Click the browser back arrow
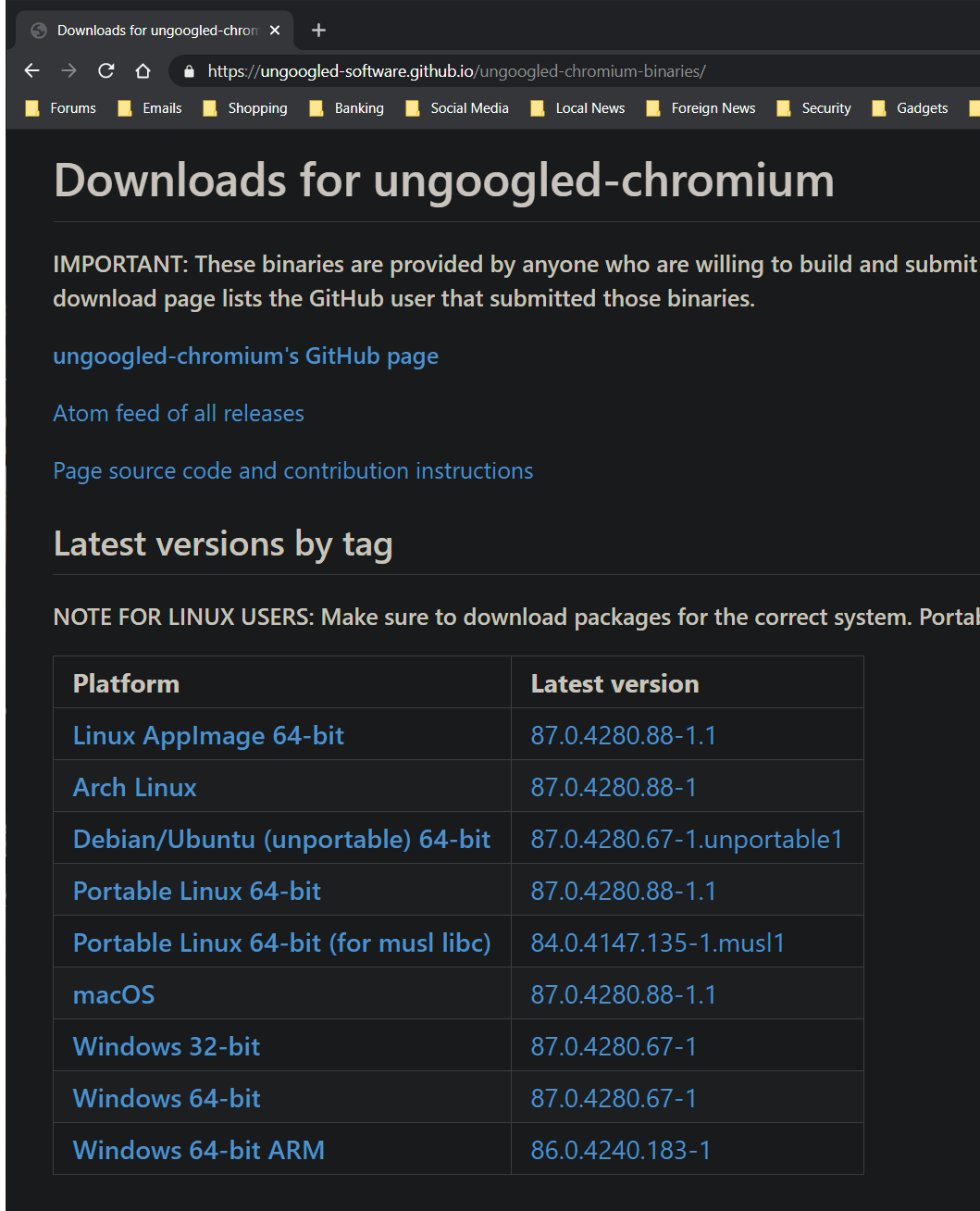Screen dimensions: 980x1211 click(x=32, y=71)
